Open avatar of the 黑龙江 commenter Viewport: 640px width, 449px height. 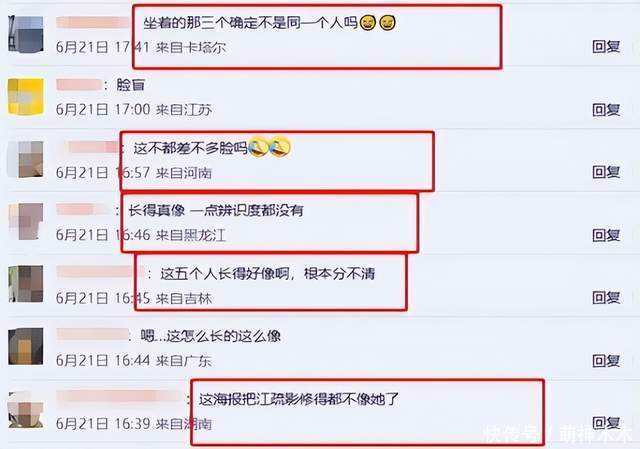[26, 222]
